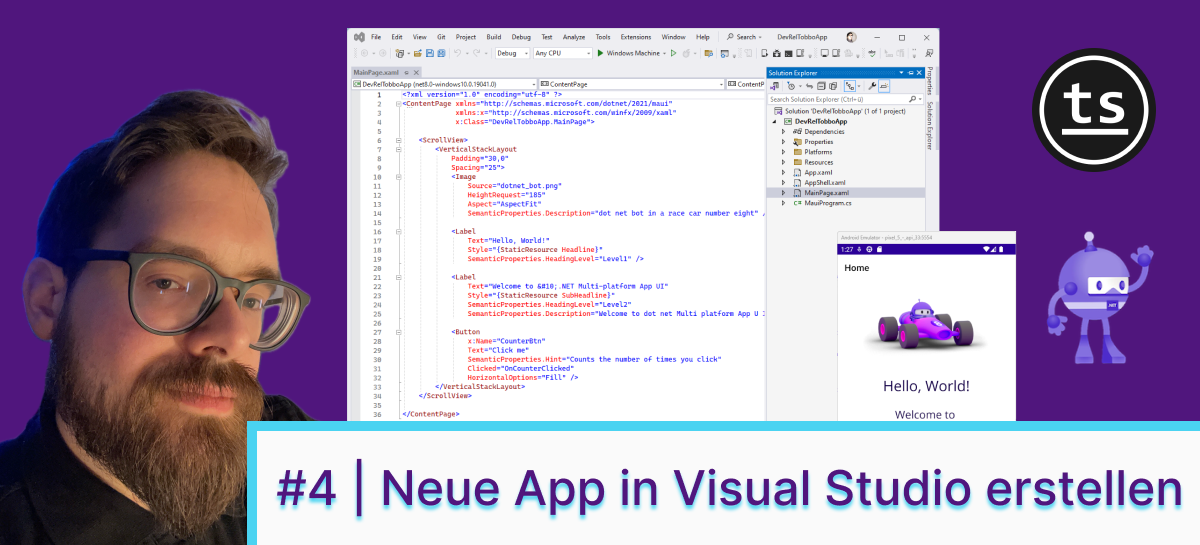Open the Edit menu

tap(397, 37)
